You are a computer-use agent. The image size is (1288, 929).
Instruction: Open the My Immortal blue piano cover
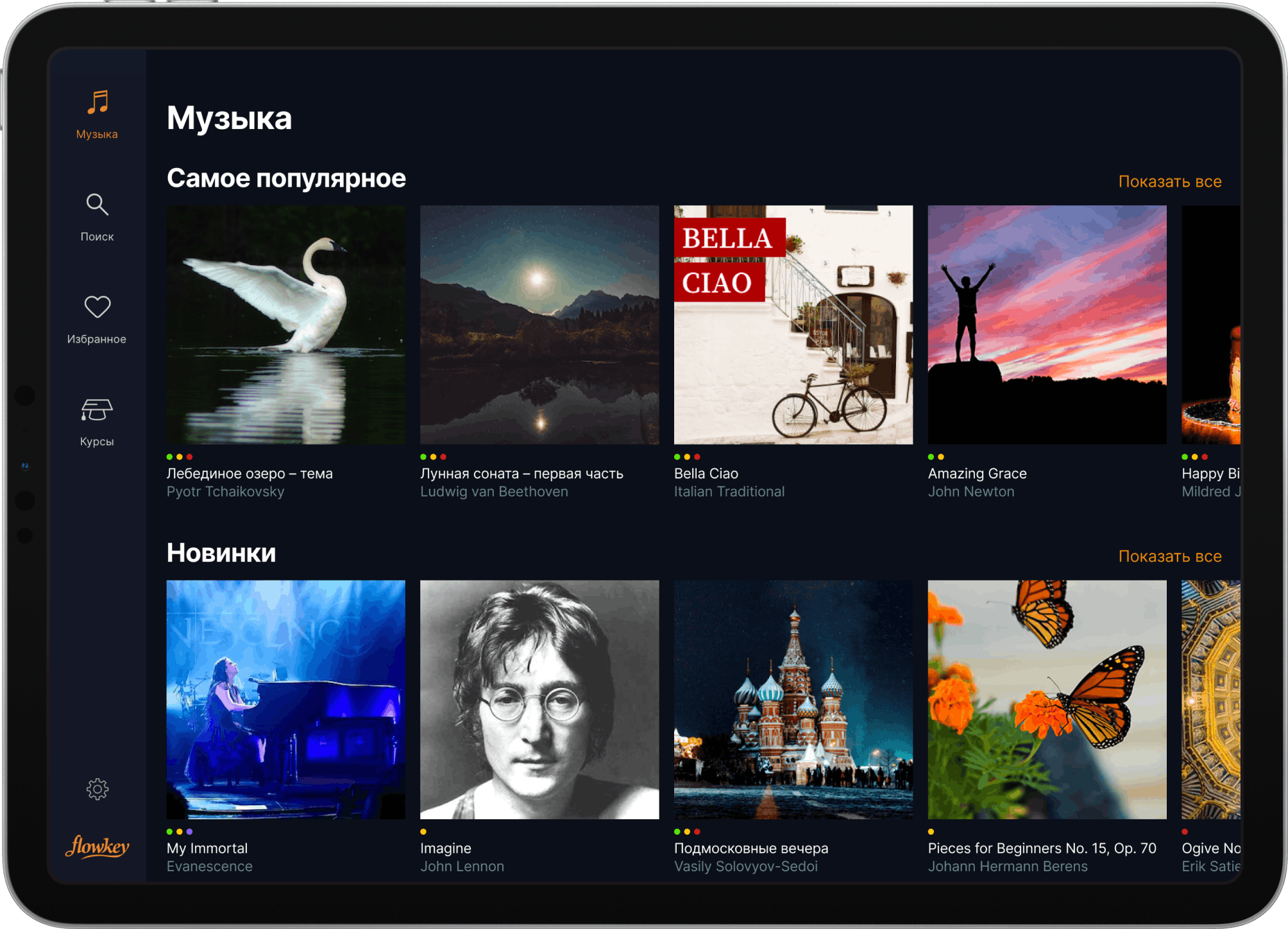point(286,699)
